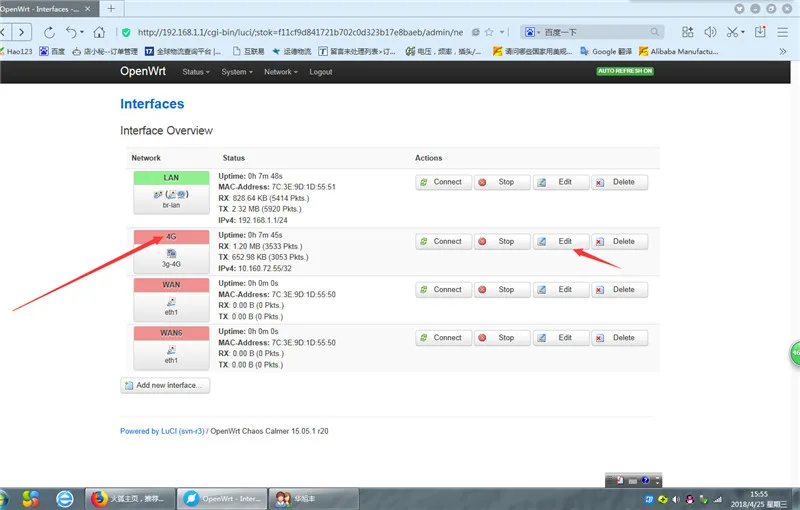This screenshot has width=800, height=510.
Task: Click the forward navigation arrow
Action: (x=21, y=33)
